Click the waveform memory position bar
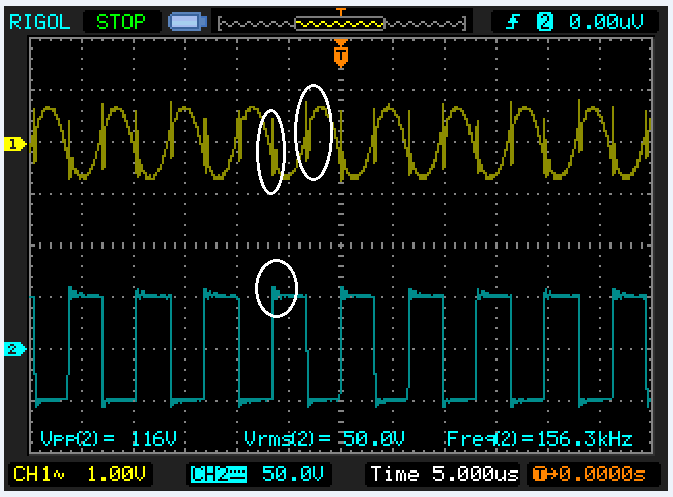 342,24
